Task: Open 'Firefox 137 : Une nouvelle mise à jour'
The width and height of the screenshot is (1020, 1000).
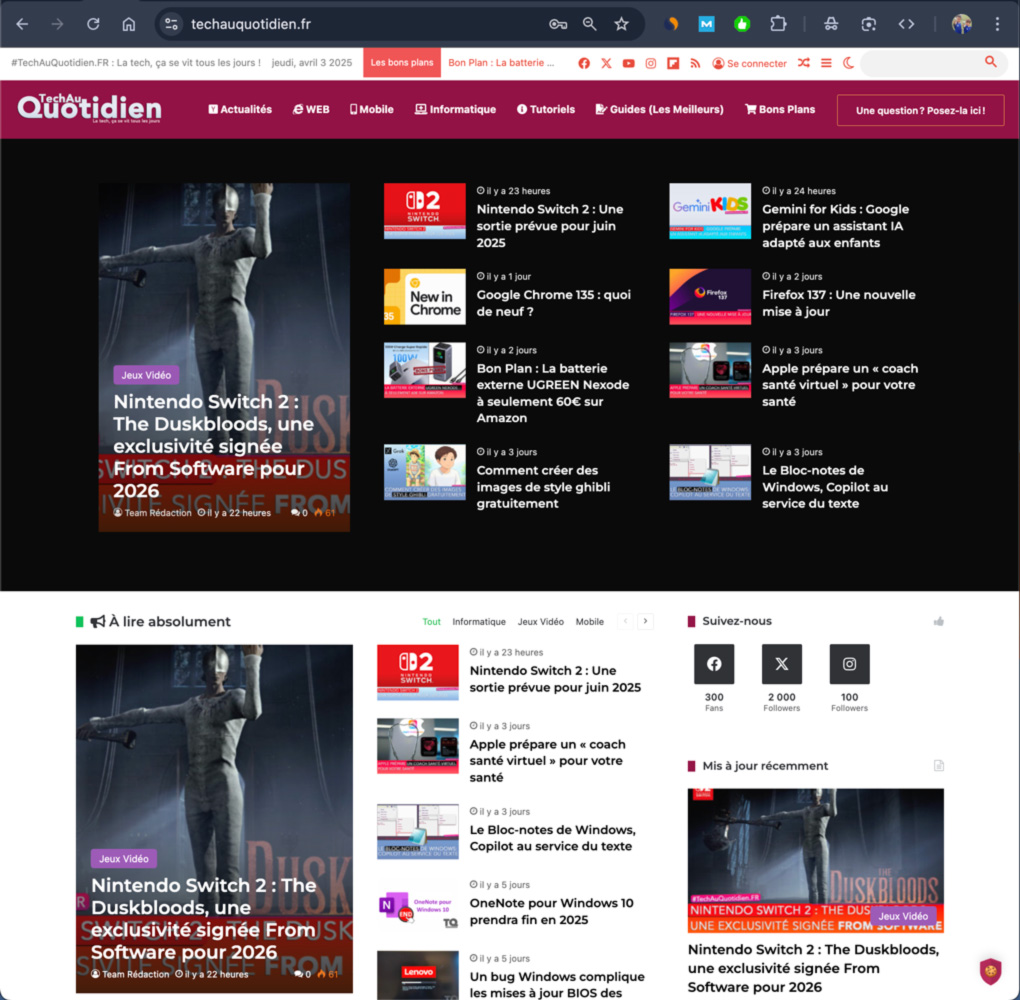Action: point(839,303)
